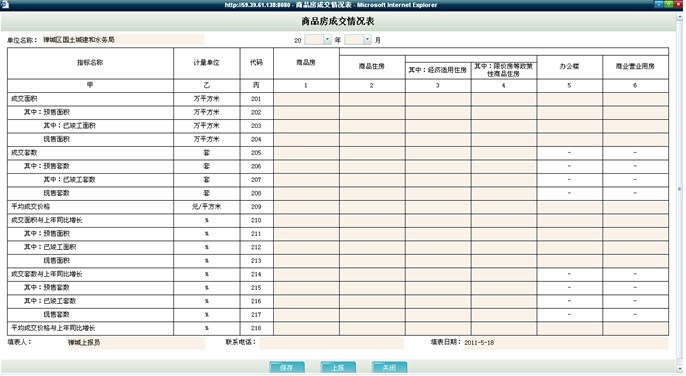The height and width of the screenshot is (376, 686).
Task: Click the scroll-up arrow at top right
Action: (679, 17)
